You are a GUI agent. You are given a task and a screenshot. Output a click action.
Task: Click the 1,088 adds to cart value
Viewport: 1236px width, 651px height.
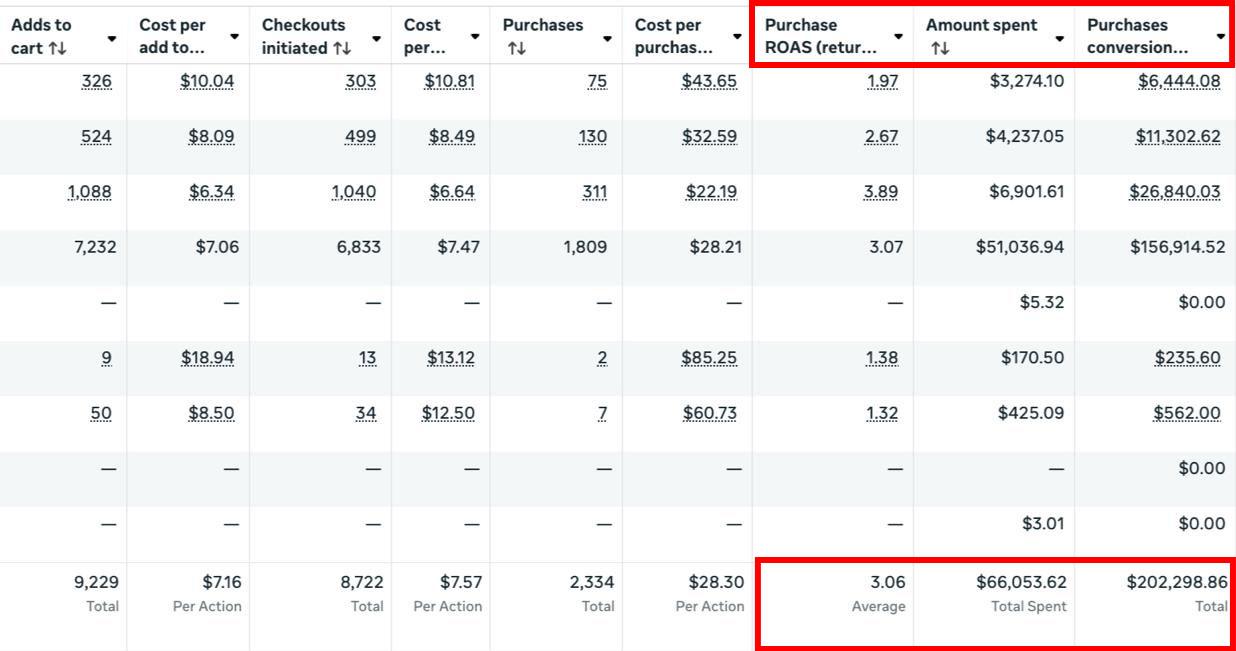90,191
